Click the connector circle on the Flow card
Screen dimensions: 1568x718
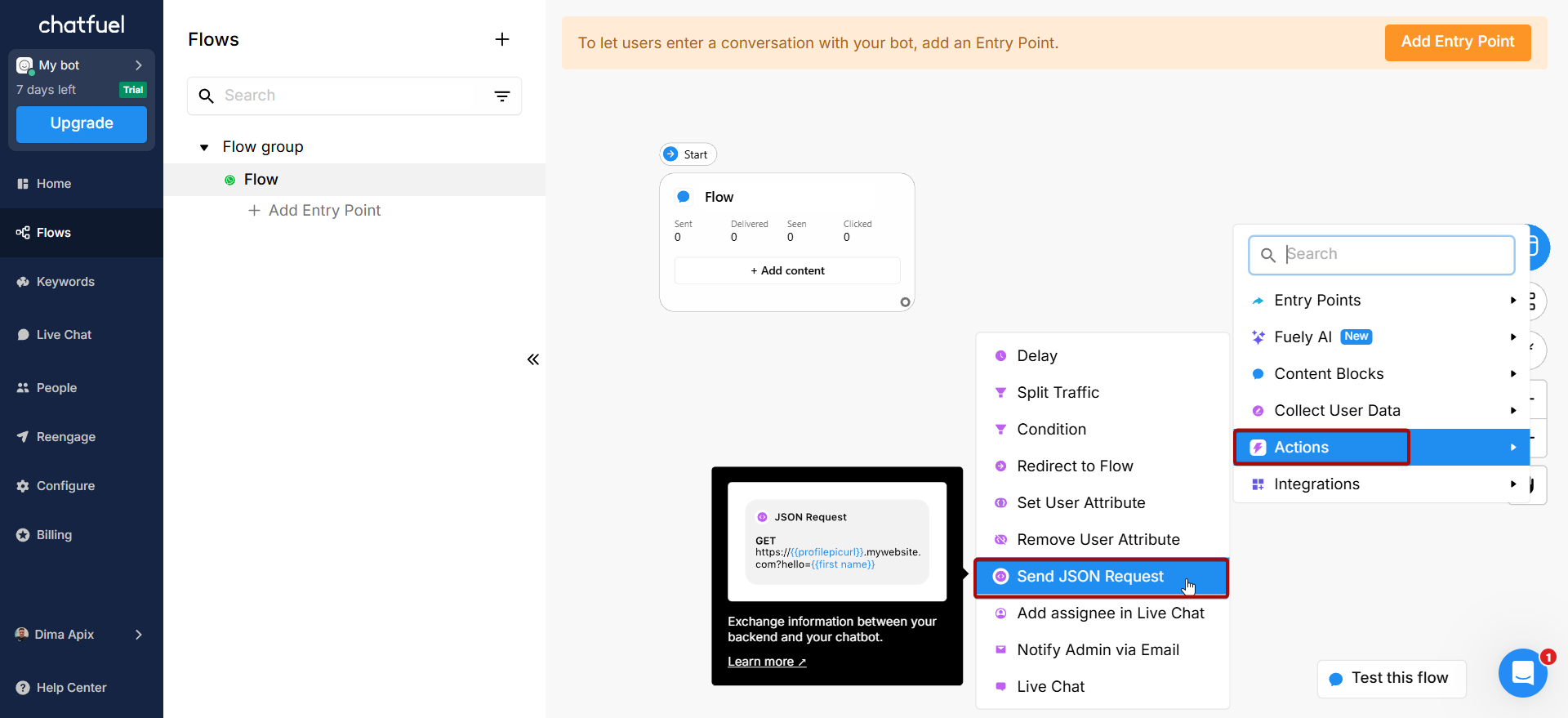905,302
